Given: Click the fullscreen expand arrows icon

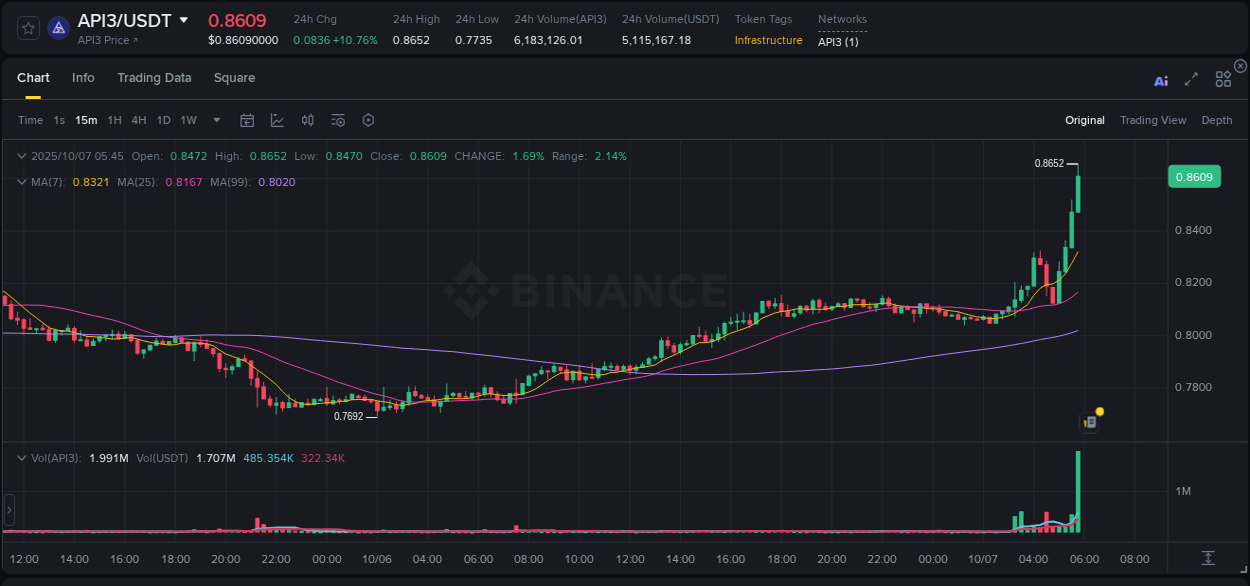Looking at the screenshot, I should 1190,81.
